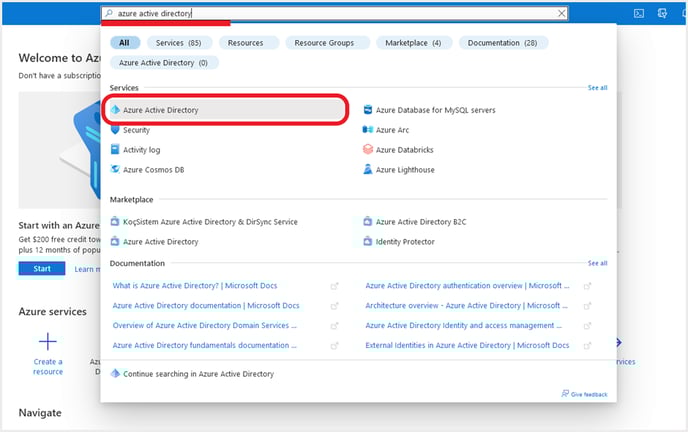This screenshot has width=688, height=432.
Task: Click external-link icon beside Azure Active Directory documentation
Action: pyautogui.click(x=334, y=306)
